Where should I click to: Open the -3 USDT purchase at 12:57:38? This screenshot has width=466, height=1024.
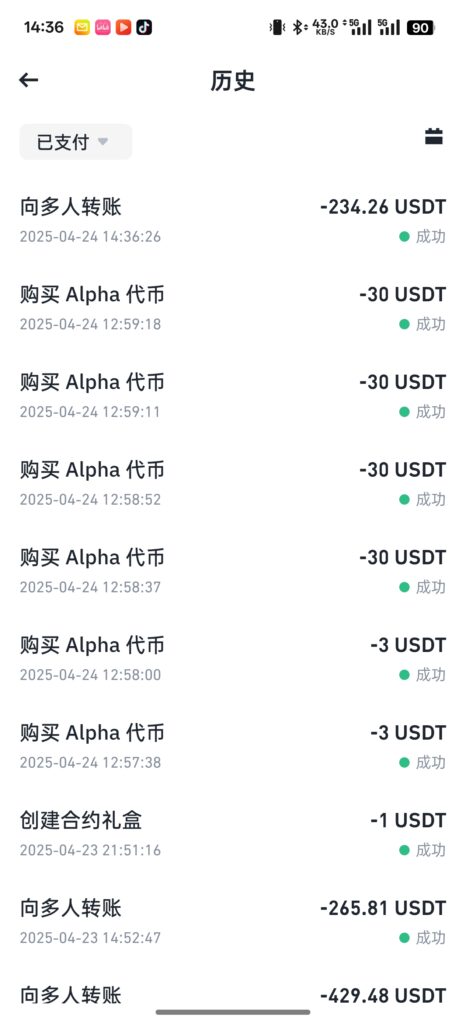pos(233,746)
